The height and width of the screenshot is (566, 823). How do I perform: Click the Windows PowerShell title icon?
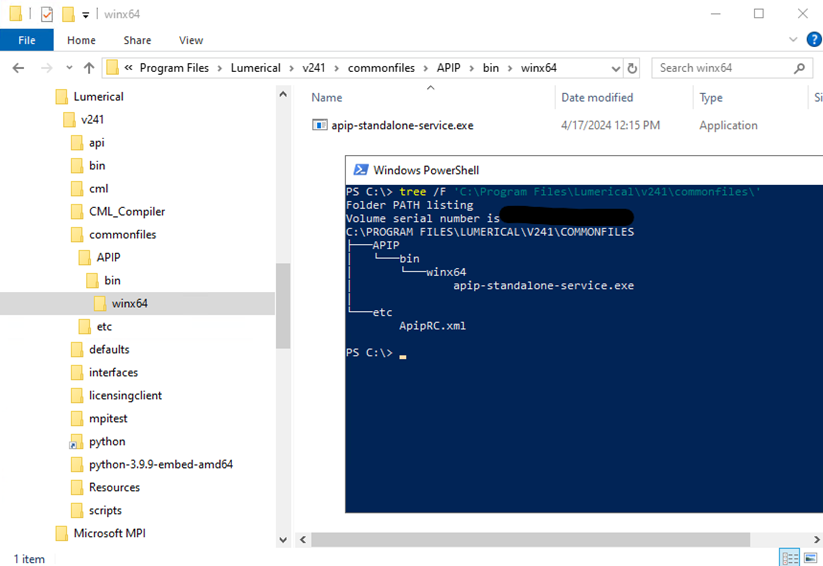[x=361, y=170]
